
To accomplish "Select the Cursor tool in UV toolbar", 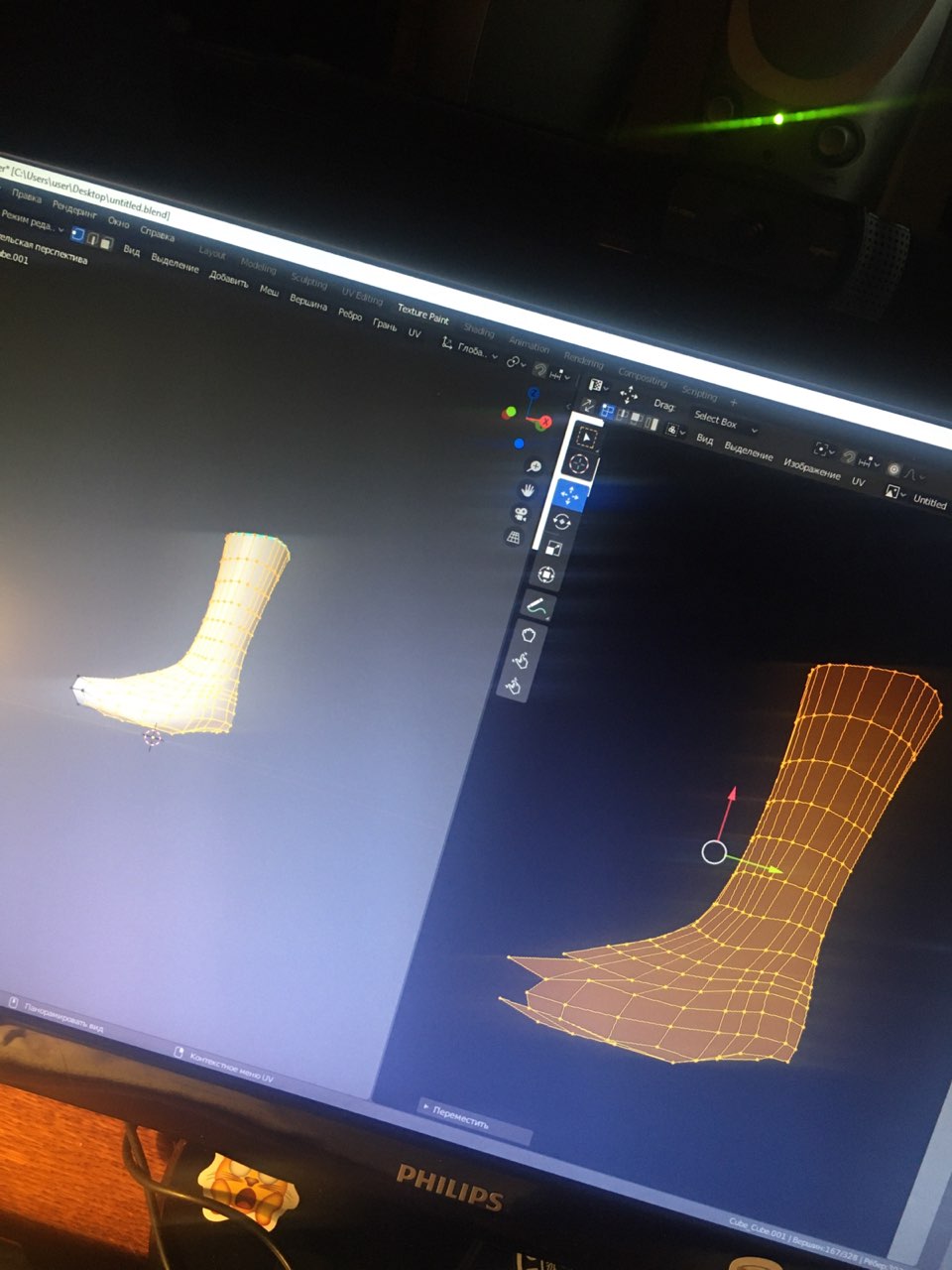I will tap(580, 464).
